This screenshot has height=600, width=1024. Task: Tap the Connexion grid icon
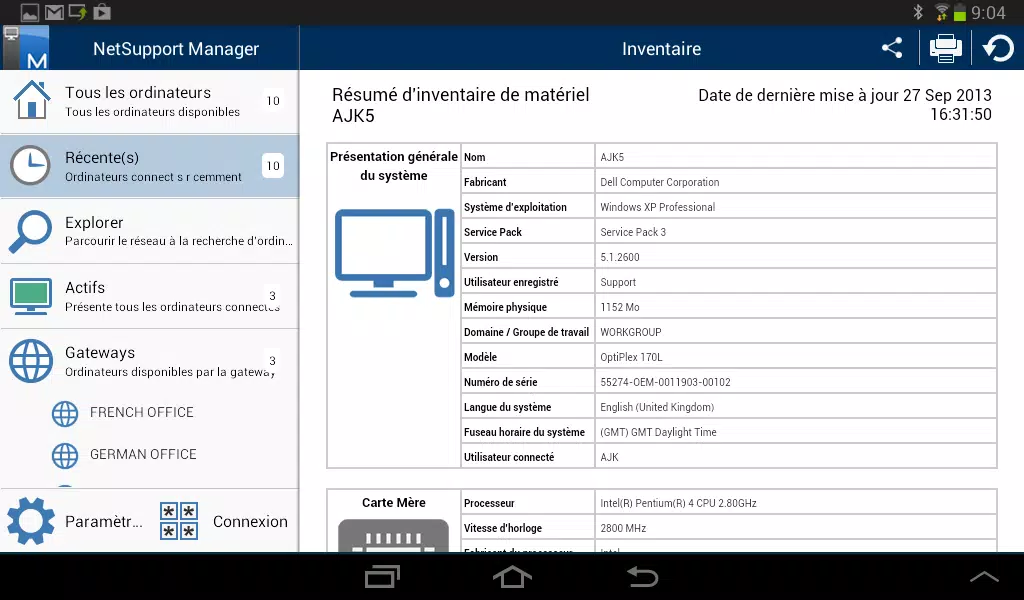click(179, 521)
